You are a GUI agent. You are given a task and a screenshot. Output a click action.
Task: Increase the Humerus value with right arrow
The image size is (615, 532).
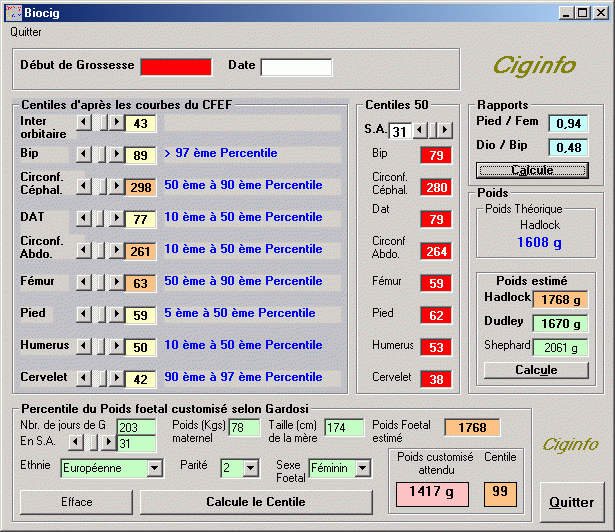(116, 346)
